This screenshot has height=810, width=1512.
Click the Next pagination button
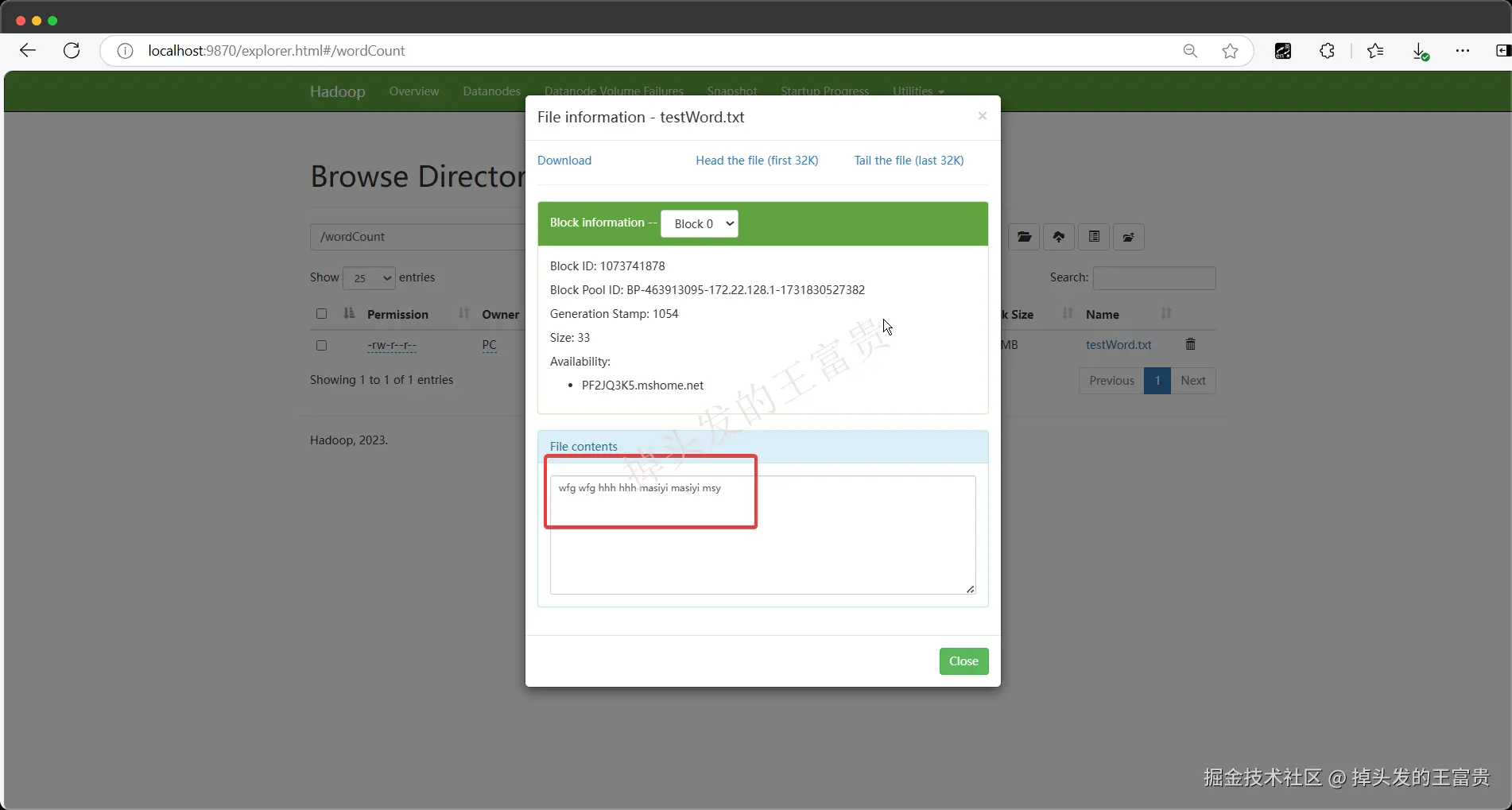point(1193,381)
